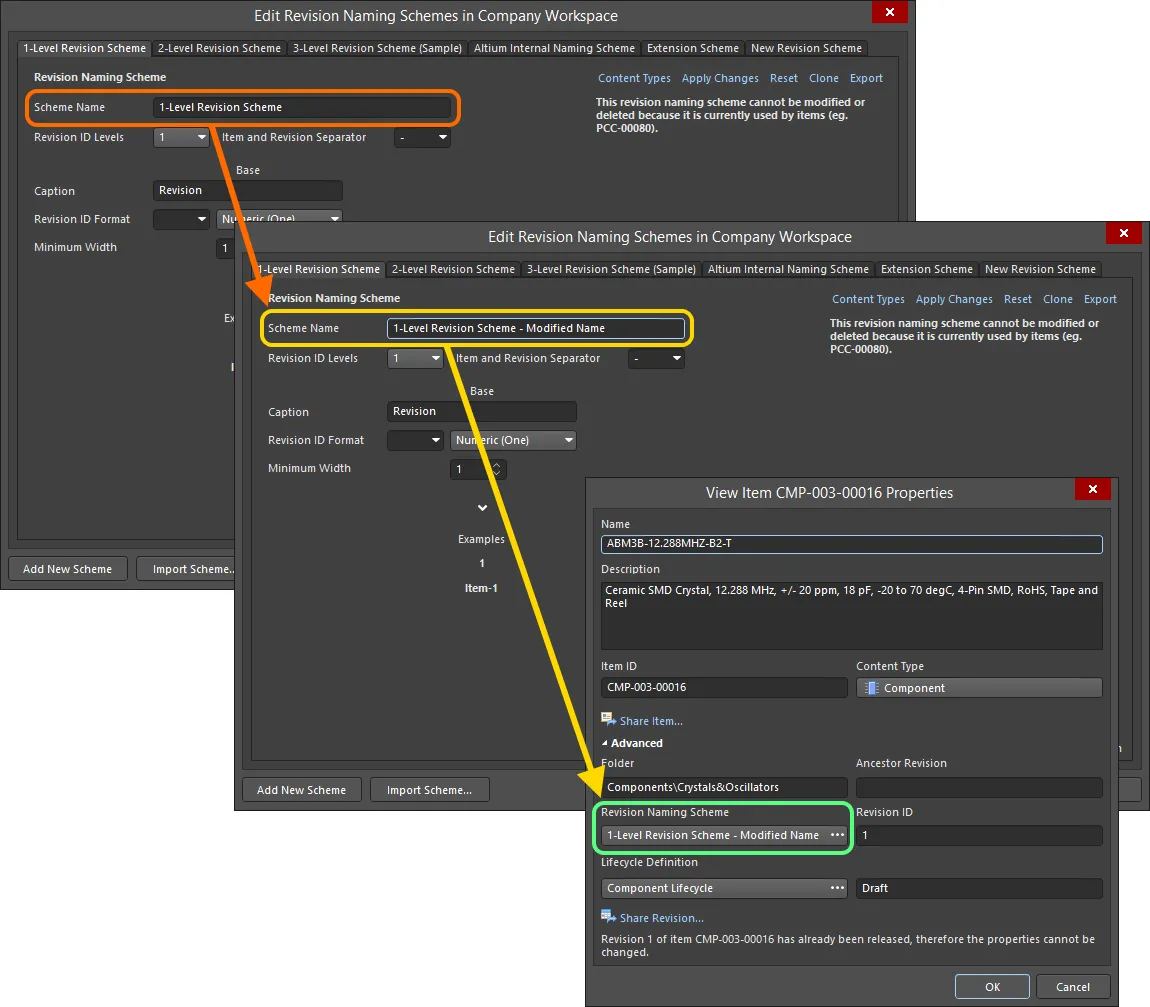1150x1007 pixels.
Task: Open the Revision Naming Scheme ellipsis browse button
Action: click(837, 835)
